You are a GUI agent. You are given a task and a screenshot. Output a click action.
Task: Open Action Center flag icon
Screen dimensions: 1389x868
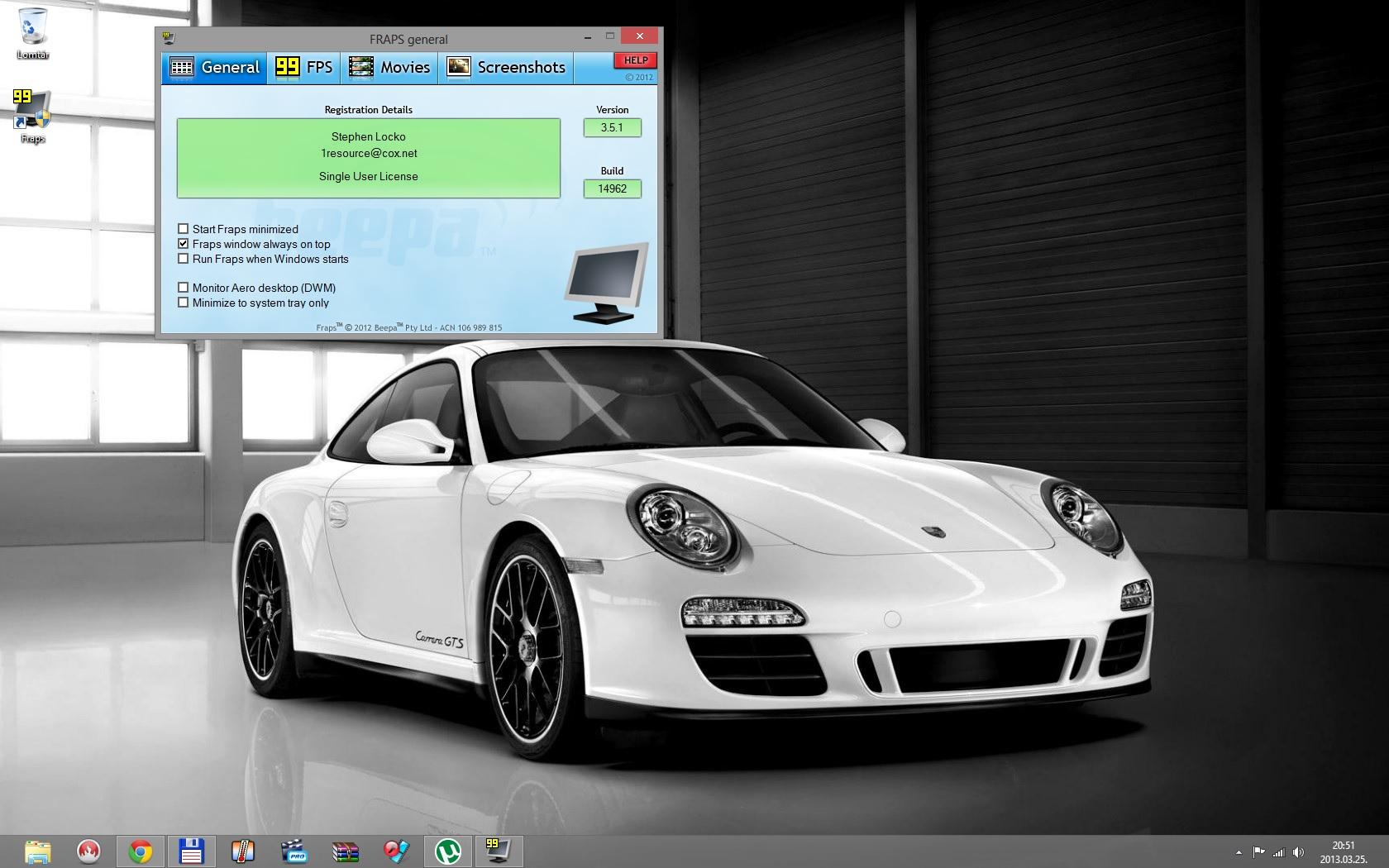click(1258, 852)
